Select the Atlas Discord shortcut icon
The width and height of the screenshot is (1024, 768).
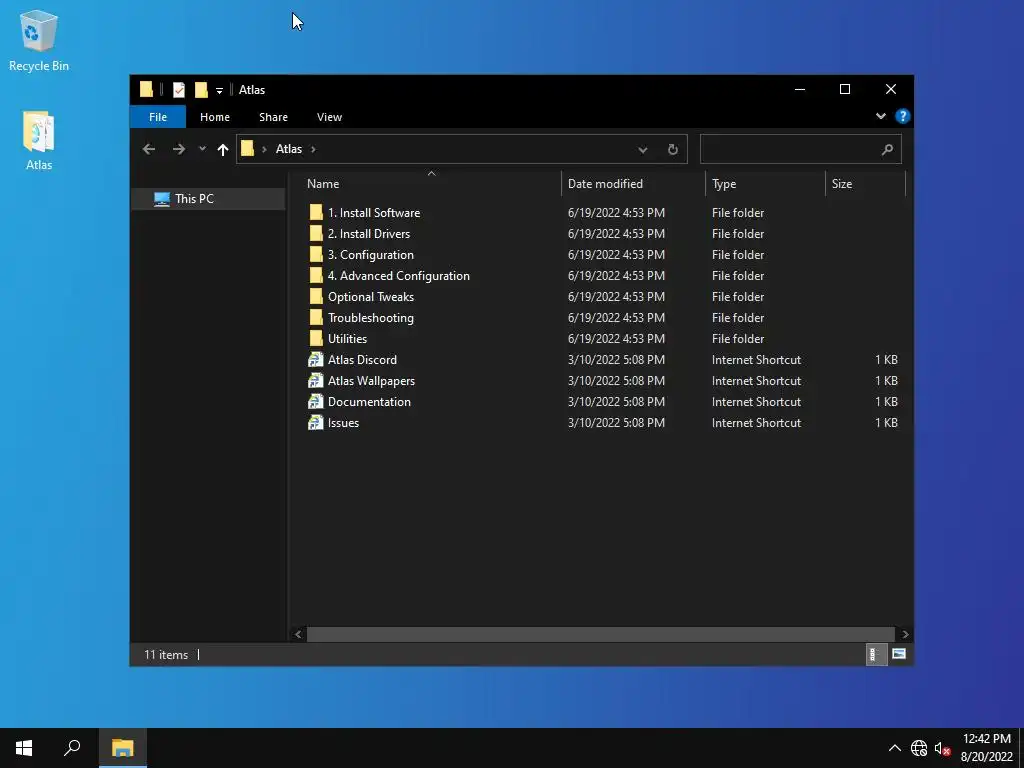tap(316, 359)
